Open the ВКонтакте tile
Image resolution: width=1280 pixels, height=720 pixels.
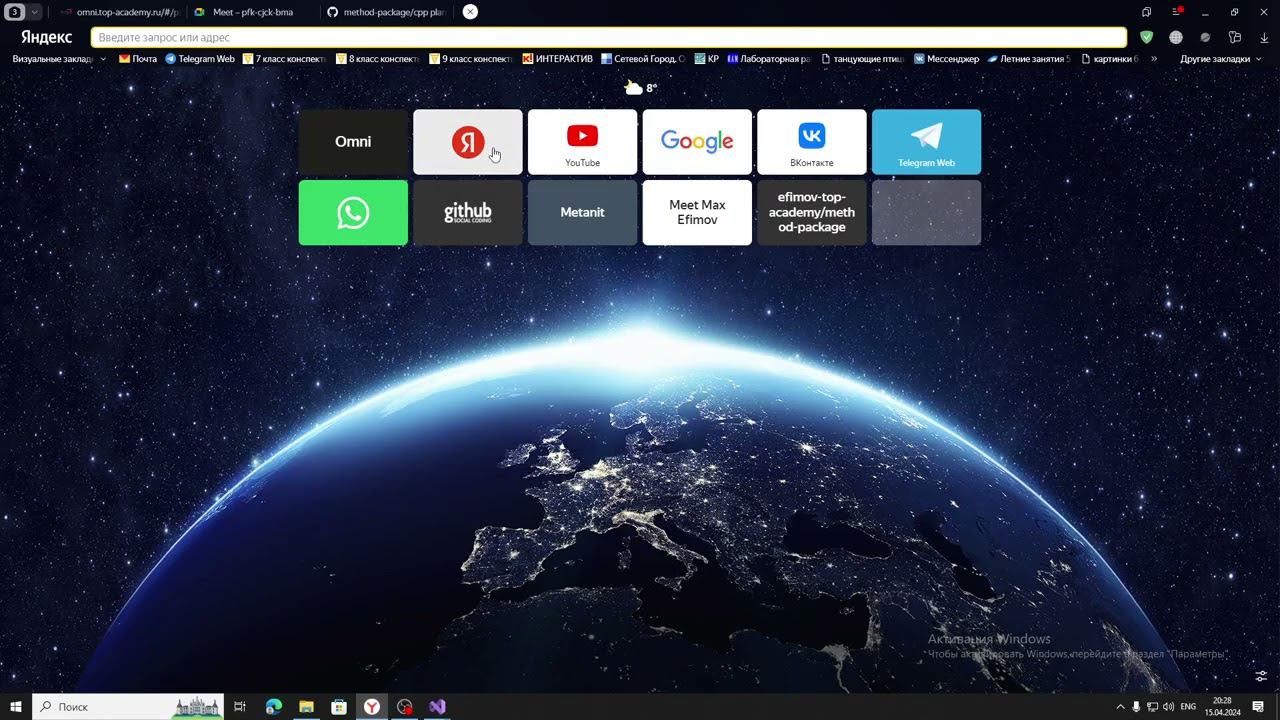tap(812, 142)
